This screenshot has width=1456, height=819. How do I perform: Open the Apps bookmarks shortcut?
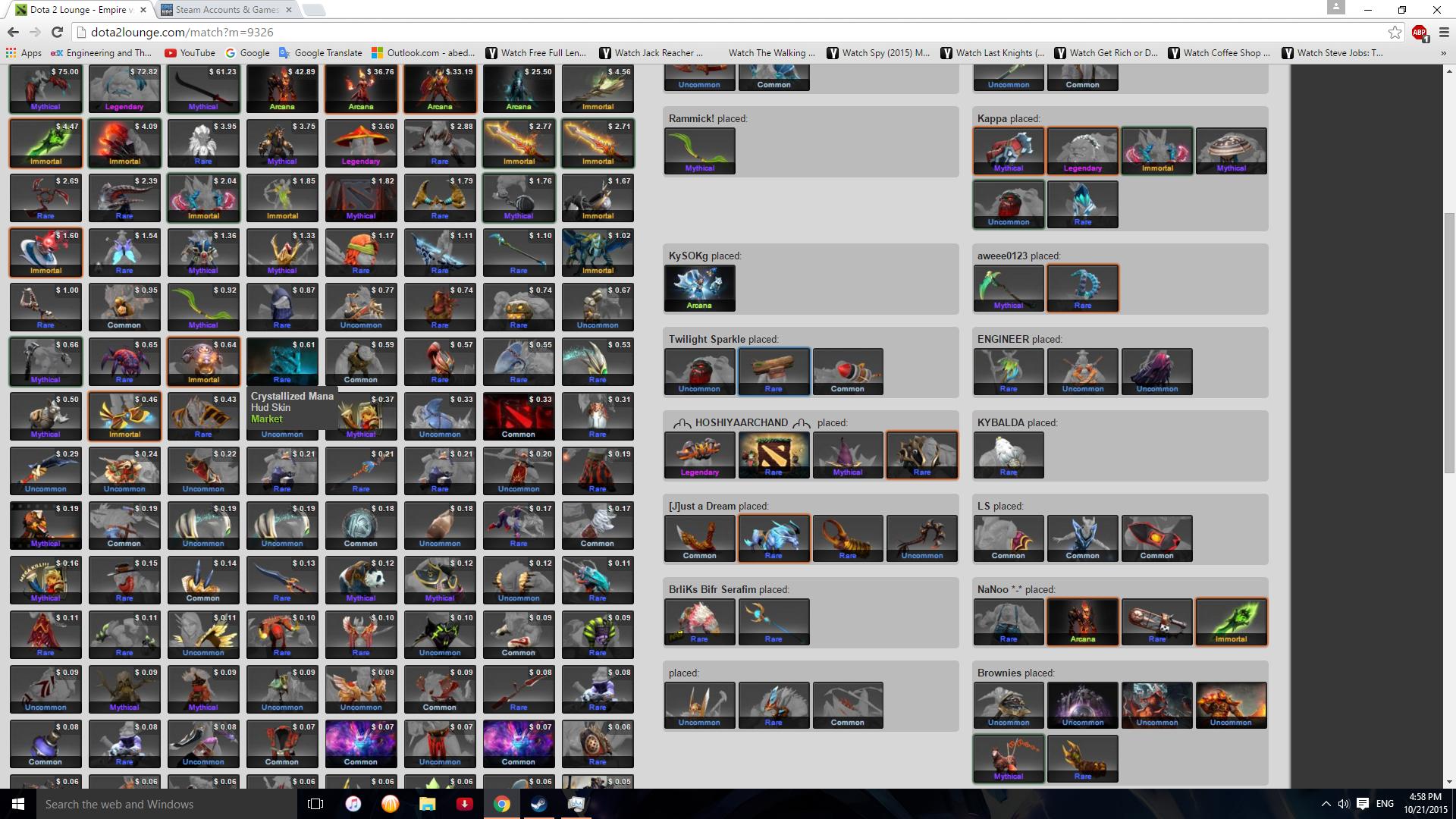(x=24, y=52)
